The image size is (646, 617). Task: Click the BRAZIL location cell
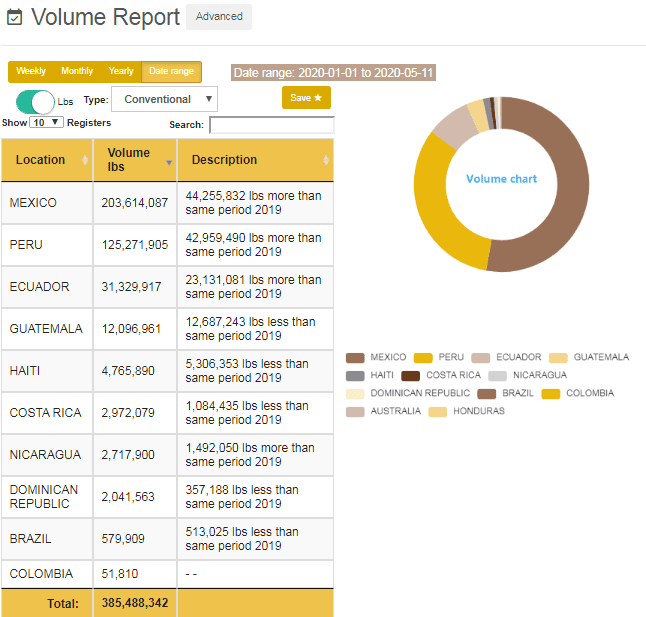click(47, 539)
